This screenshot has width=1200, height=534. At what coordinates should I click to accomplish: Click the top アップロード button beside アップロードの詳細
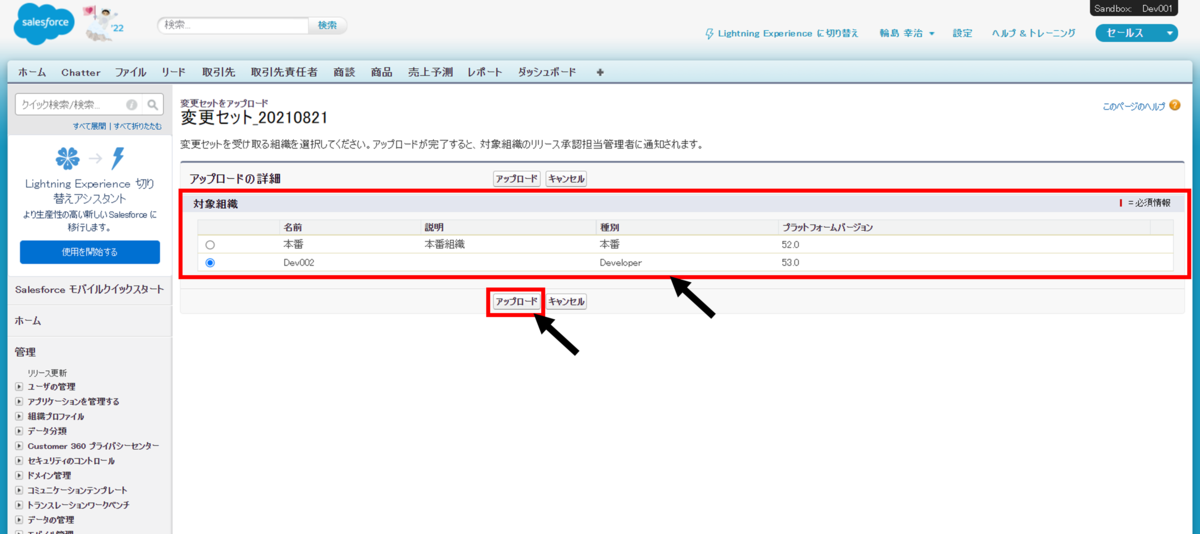coord(517,179)
